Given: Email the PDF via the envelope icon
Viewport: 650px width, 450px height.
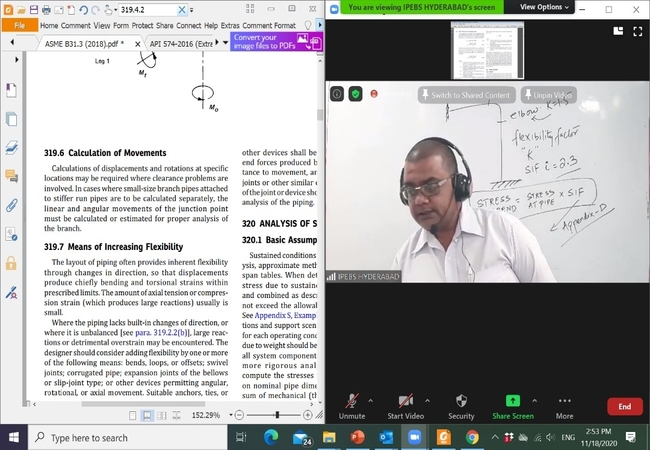Looking at the screenshot, I should [x=59, y=10].
